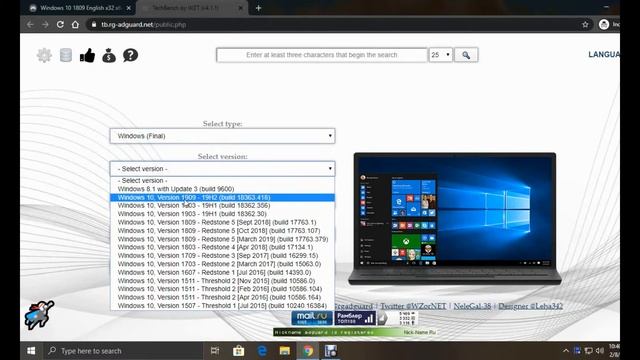
Task: Click the network tray icon
Action: (588, 351)
